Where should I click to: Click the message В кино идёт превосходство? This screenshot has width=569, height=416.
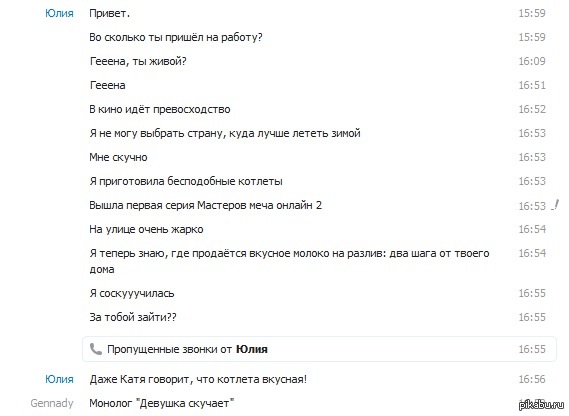[160, 109]
